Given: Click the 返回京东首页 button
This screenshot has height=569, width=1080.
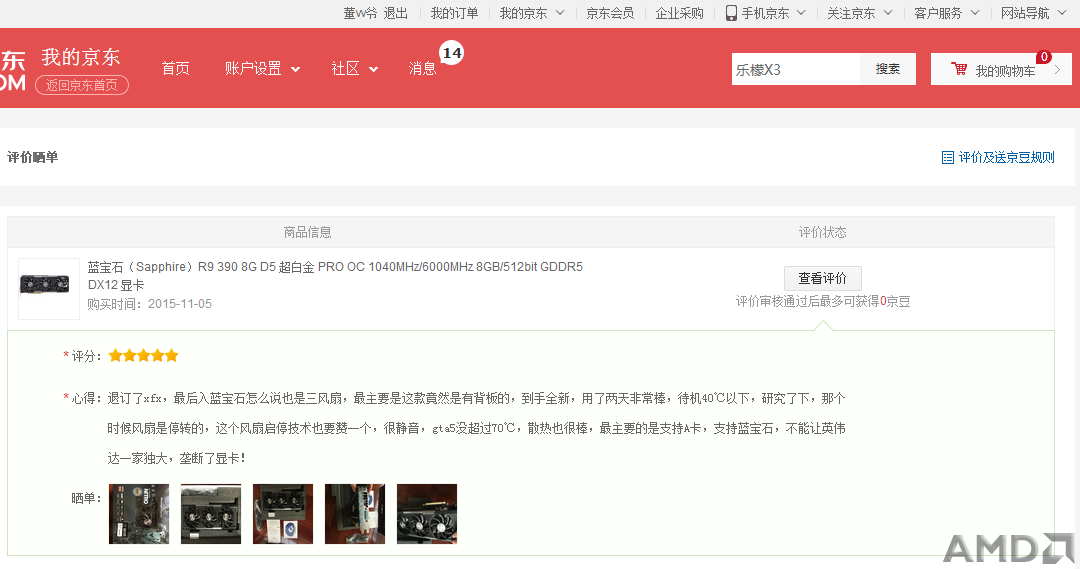Looking at the screenshot, I should 82,85.
